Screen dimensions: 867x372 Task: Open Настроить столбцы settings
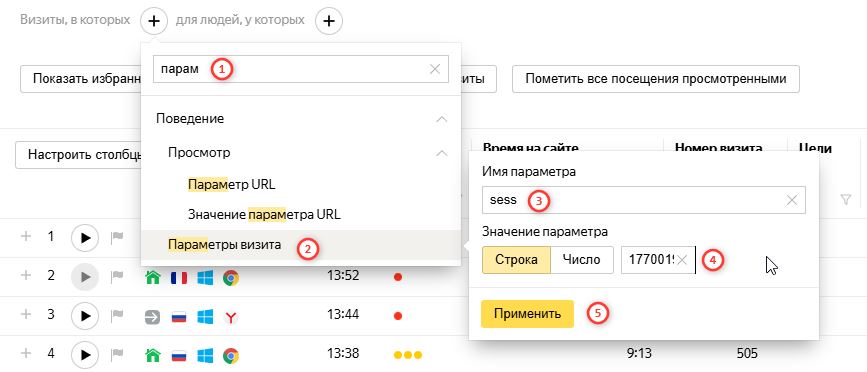pos(79,155)
